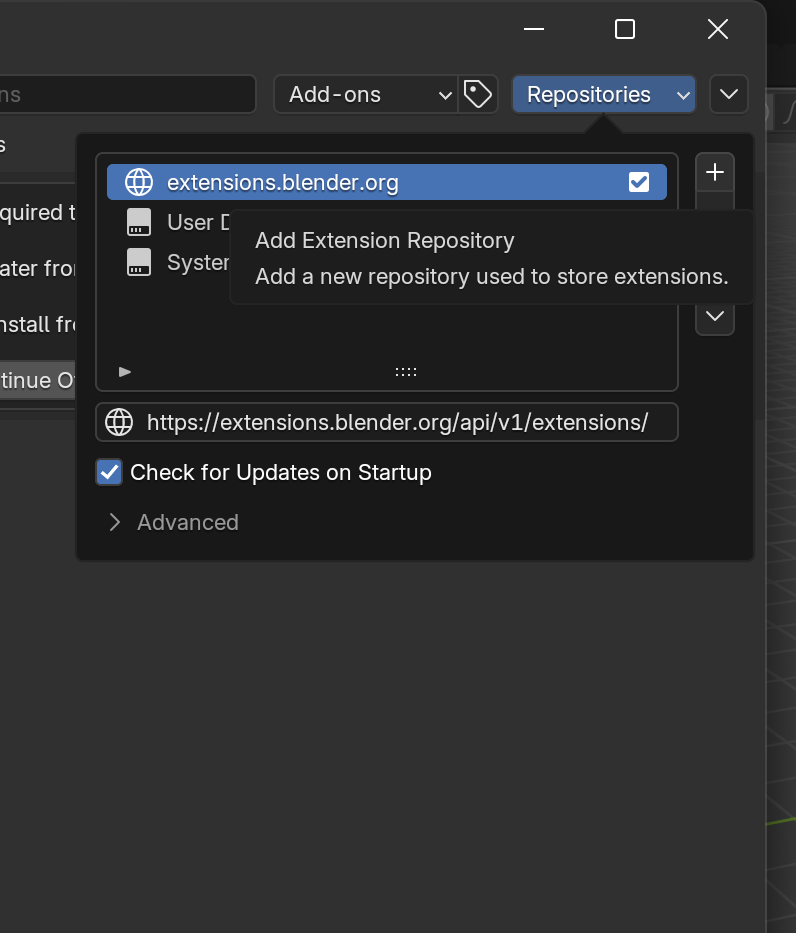Screen dimensions: 796x933
Task: Click the globe icon in the URL field
Action: [119, 422]
